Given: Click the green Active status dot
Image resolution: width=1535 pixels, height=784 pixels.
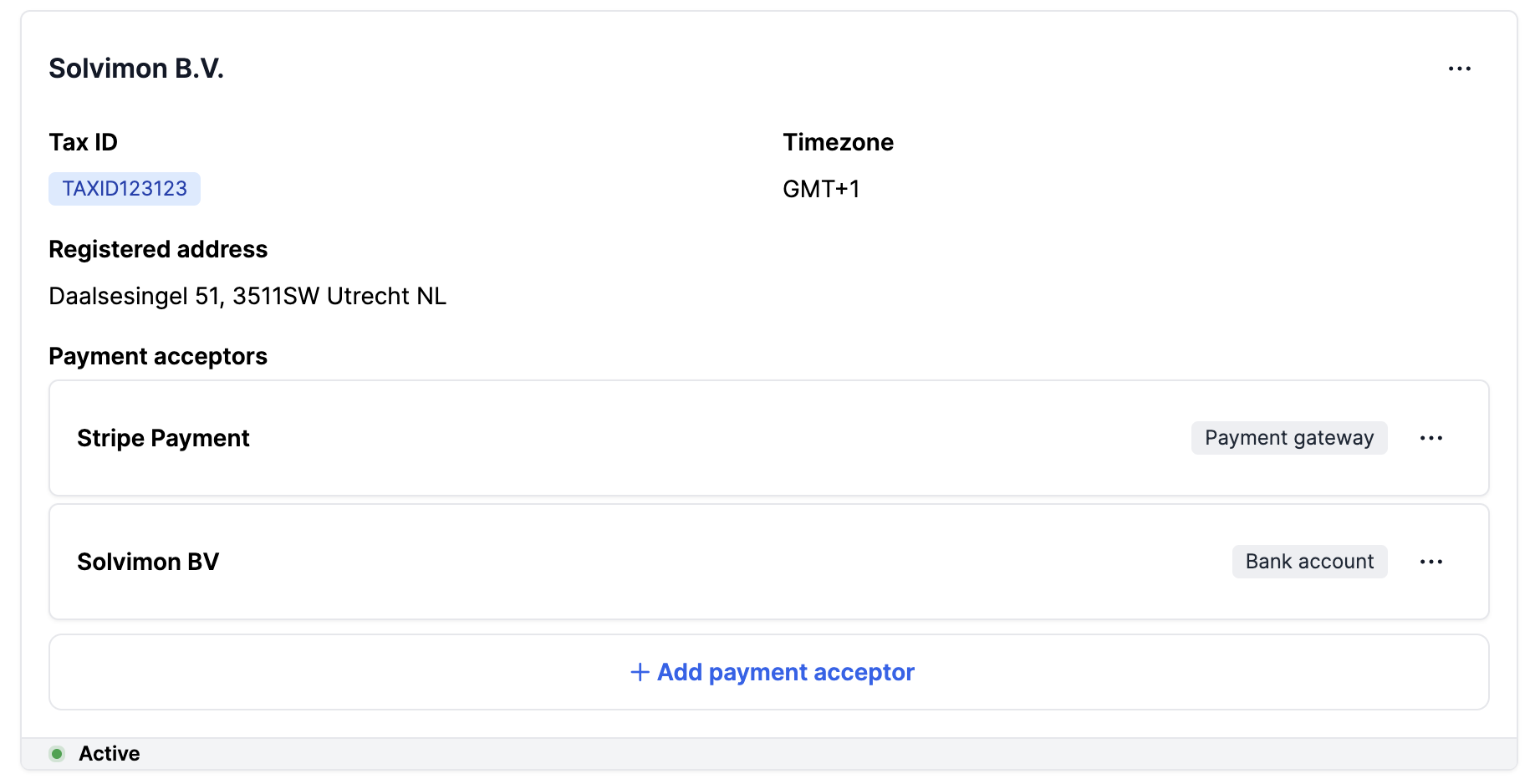Looking at the screenshot, I should click(x=57, y=754).
